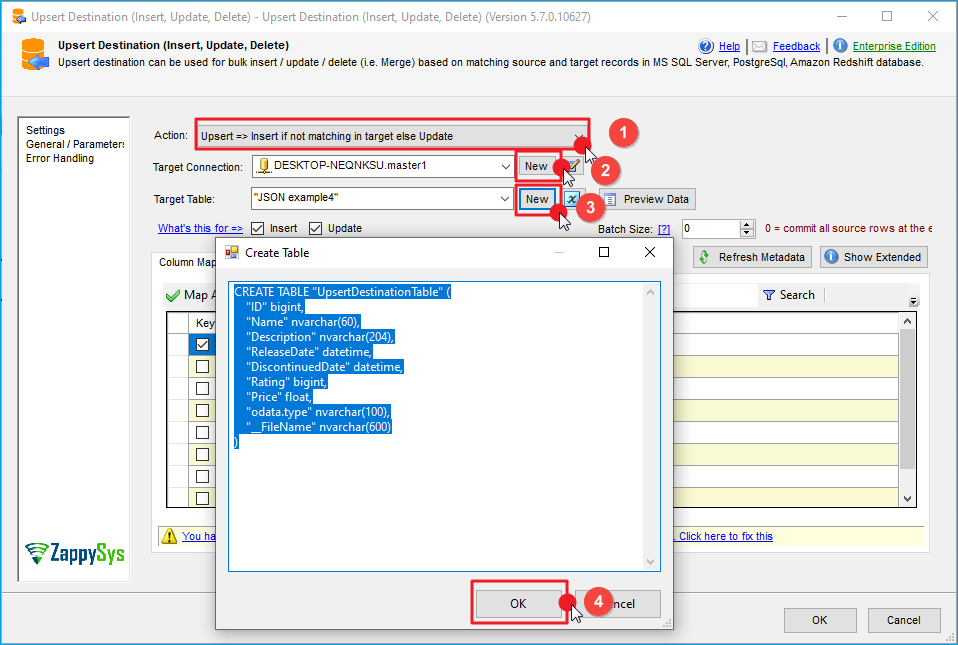This screenshot has width=958, height=645.
Task: Click the Preview Data button
Action: pos(647,199)
